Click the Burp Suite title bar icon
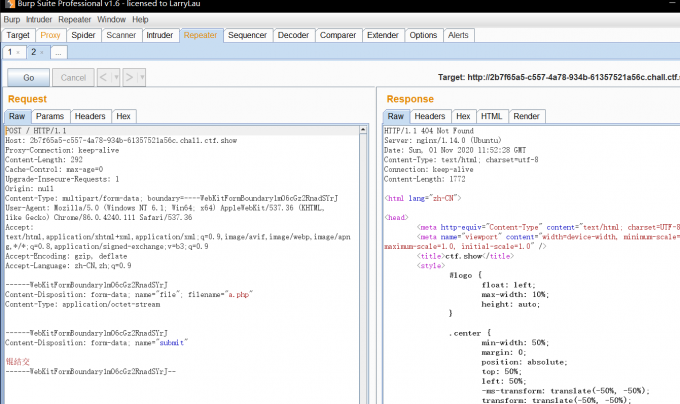This screenshot has width=680, height=404. [x=10, y=4]
